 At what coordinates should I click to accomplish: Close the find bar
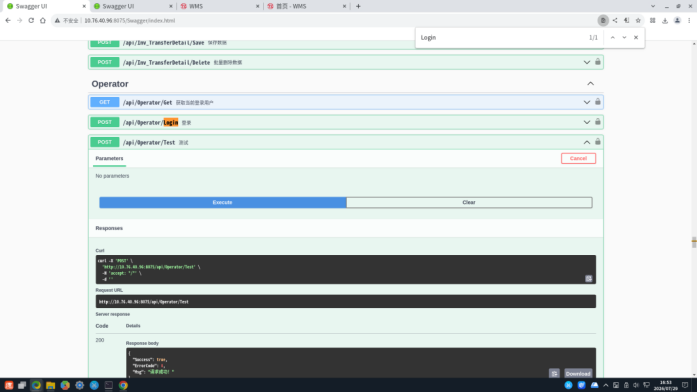click(x=636, y=38)
